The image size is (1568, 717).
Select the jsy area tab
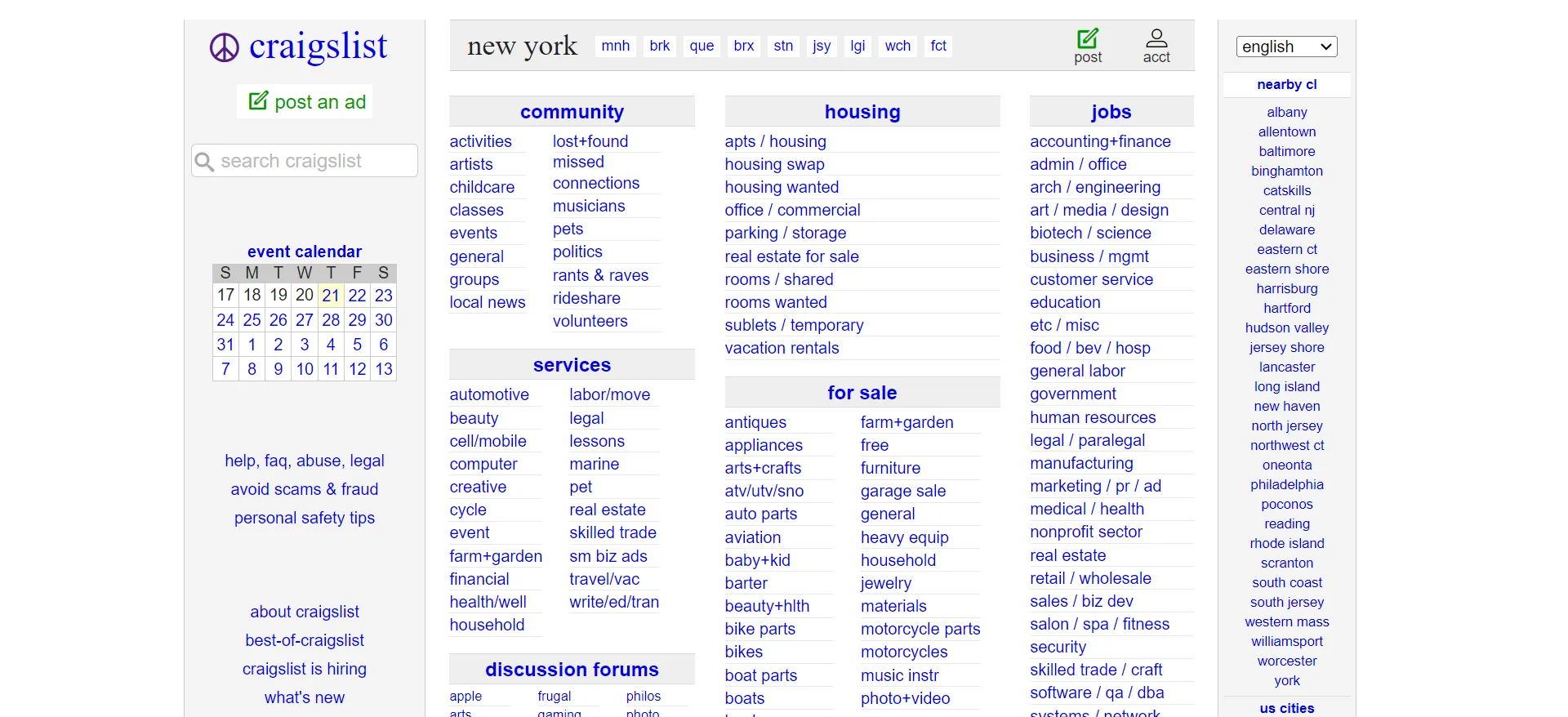(822, 46)
